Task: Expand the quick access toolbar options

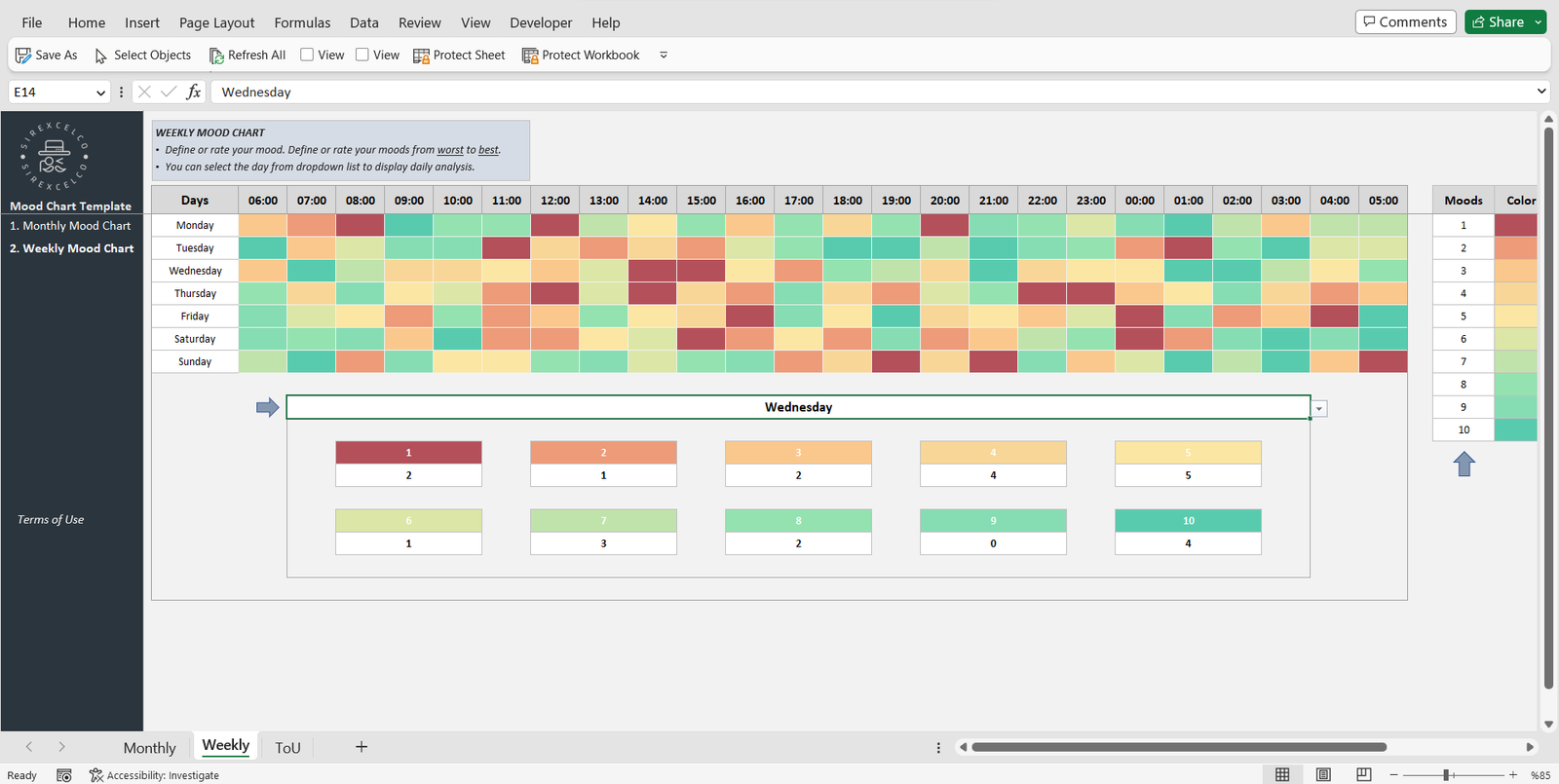Action: click(664, 56)
